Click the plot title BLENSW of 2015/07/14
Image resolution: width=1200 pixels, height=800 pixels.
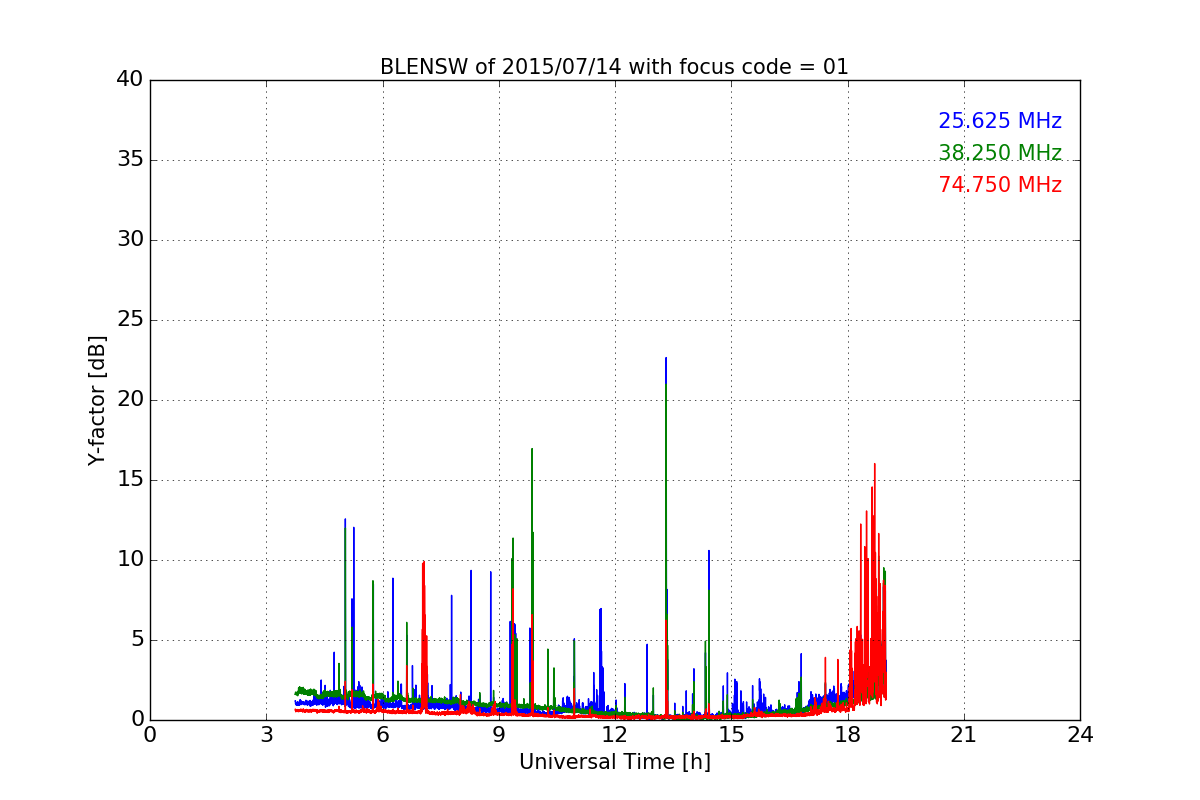point(614,67)
